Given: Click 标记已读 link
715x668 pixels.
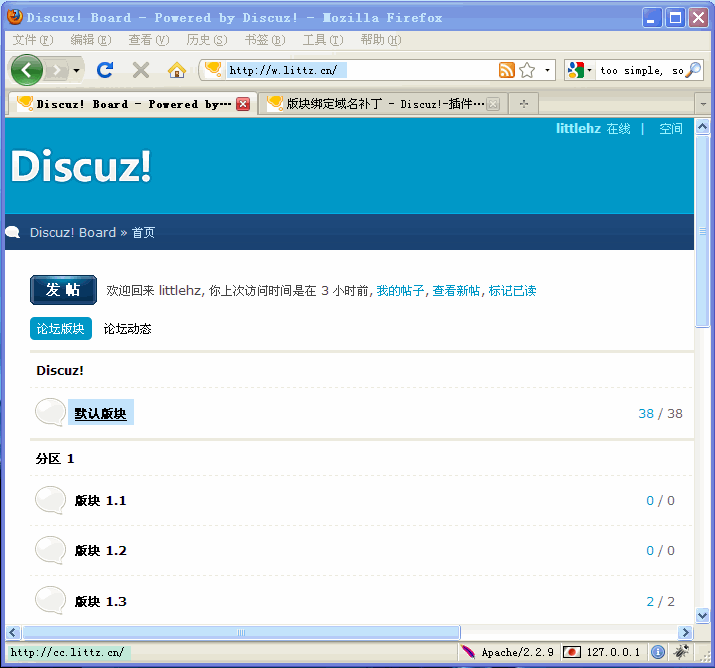Looking at the screenshot, I should coord(512,290).
